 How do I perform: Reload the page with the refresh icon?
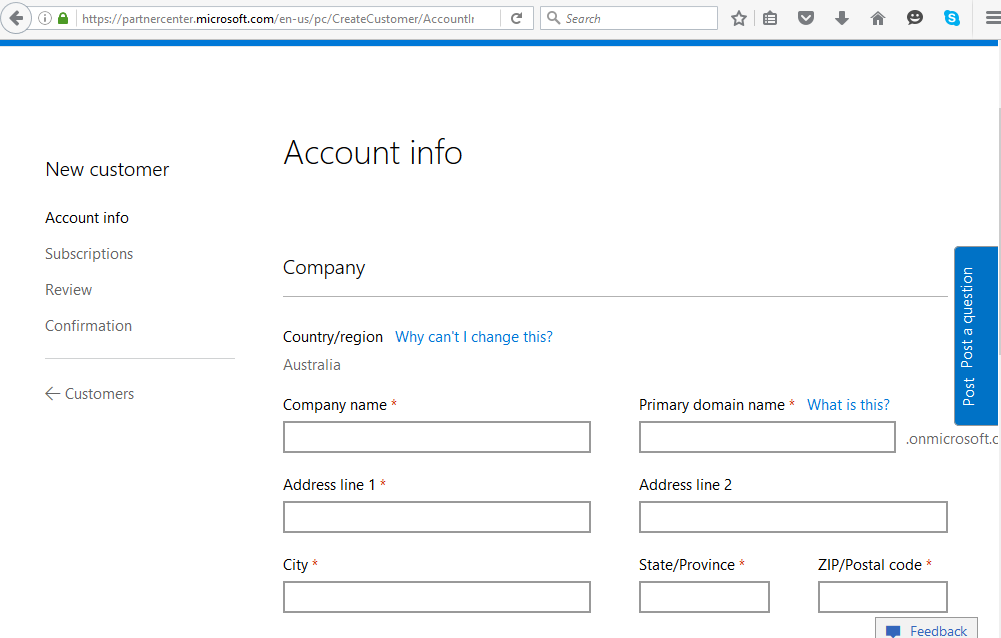pyautogui.click(x=516, y=19)
